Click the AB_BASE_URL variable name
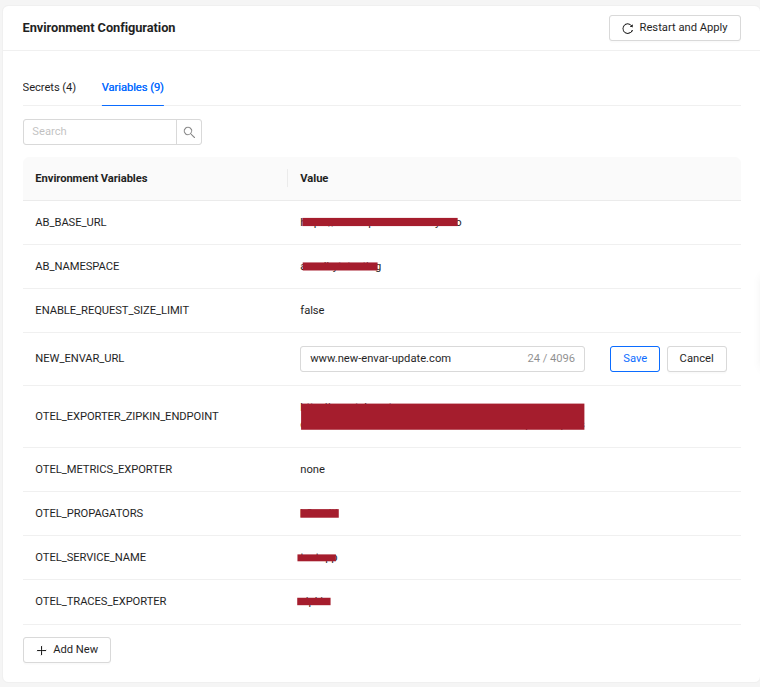The height and width of the screenshot is (687, 760). [x=71, y=223]
